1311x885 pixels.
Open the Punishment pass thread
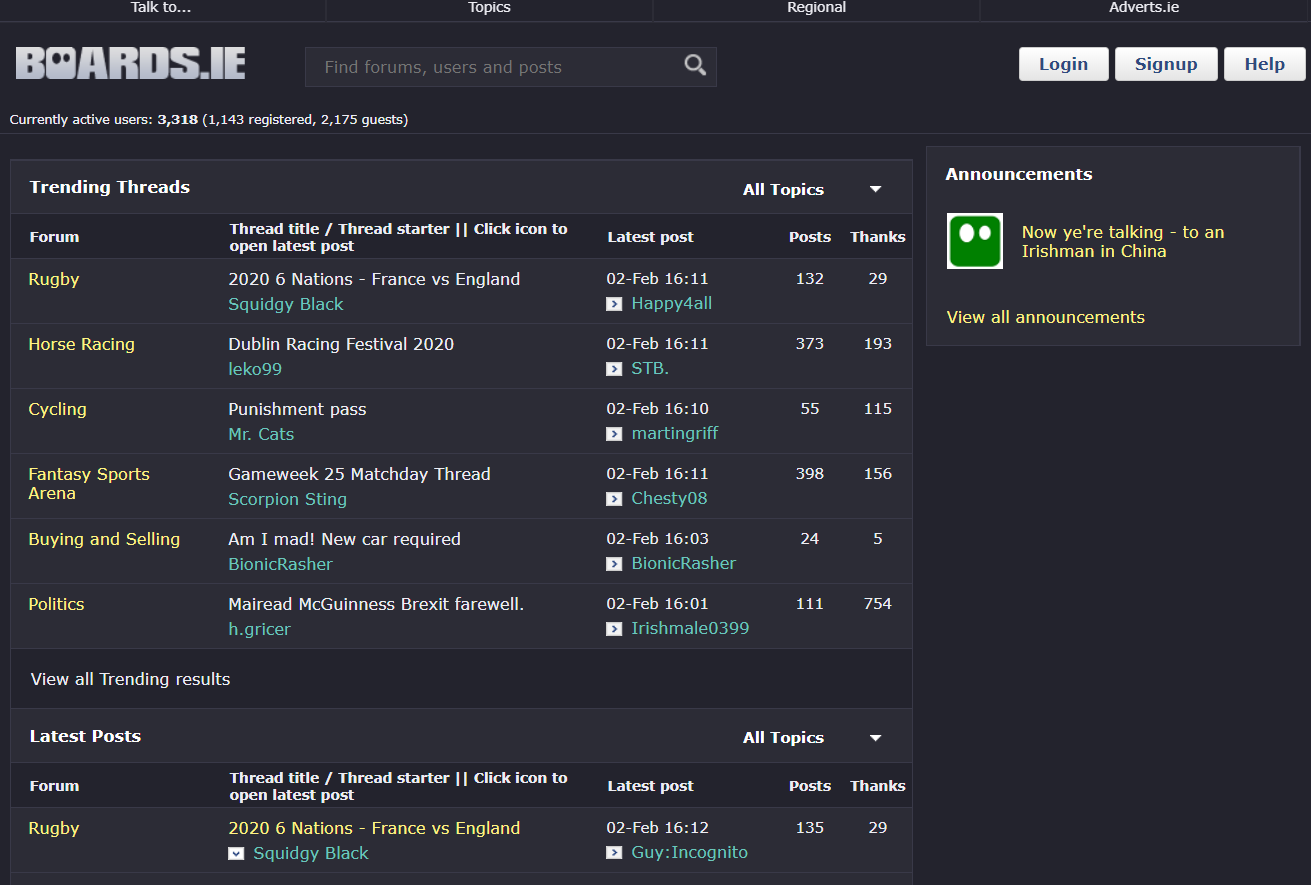coord(297,409)
